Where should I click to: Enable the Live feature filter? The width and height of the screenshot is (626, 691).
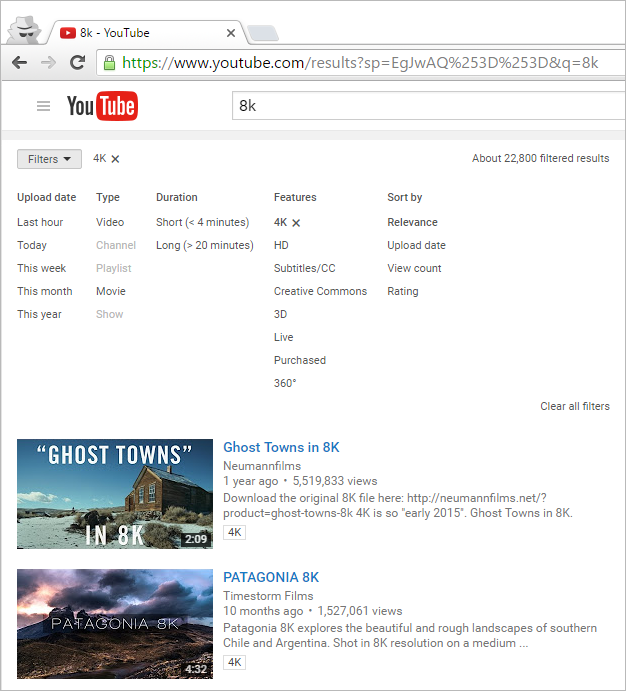[x=283, y=337]
